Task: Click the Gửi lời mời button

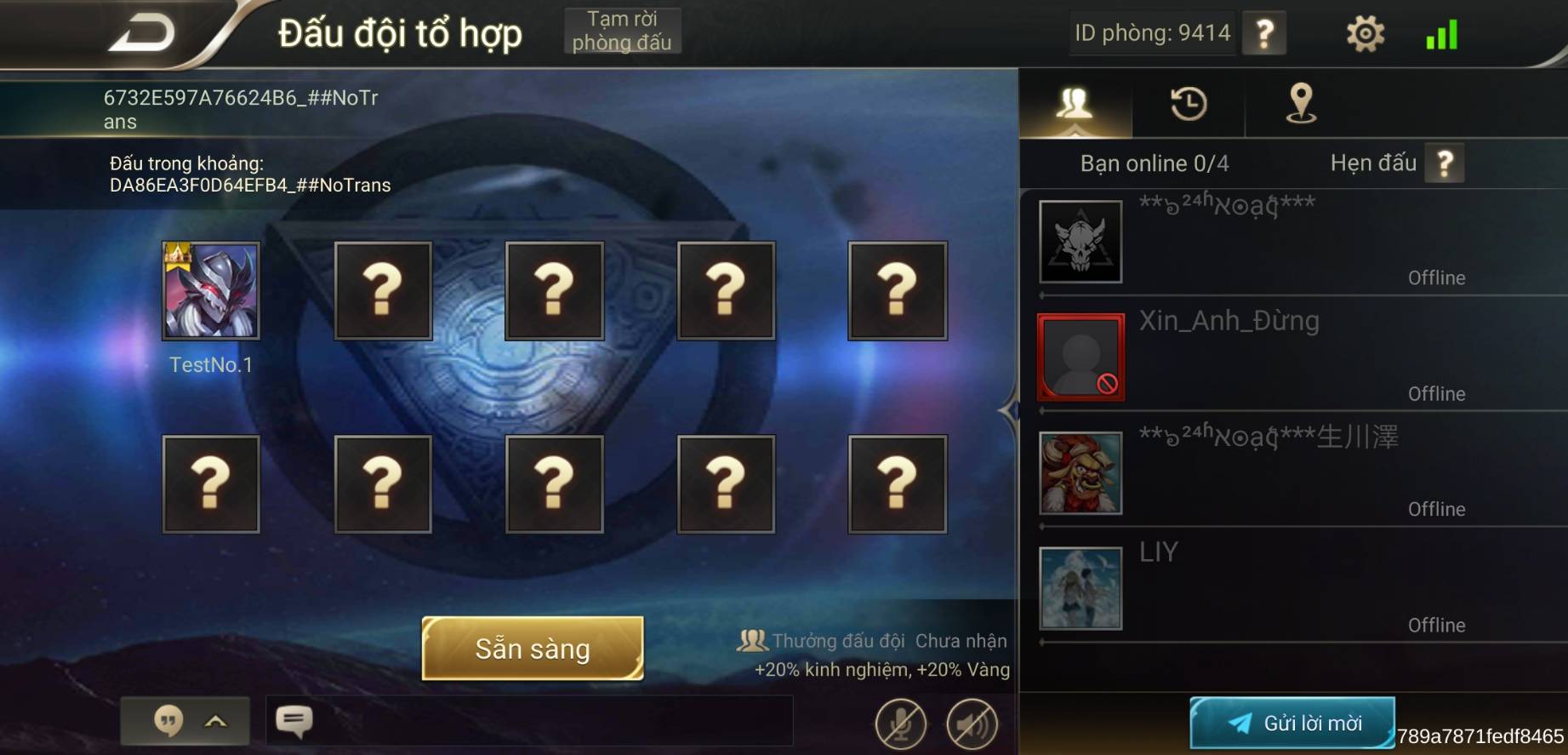Action: coord(1292,723)
